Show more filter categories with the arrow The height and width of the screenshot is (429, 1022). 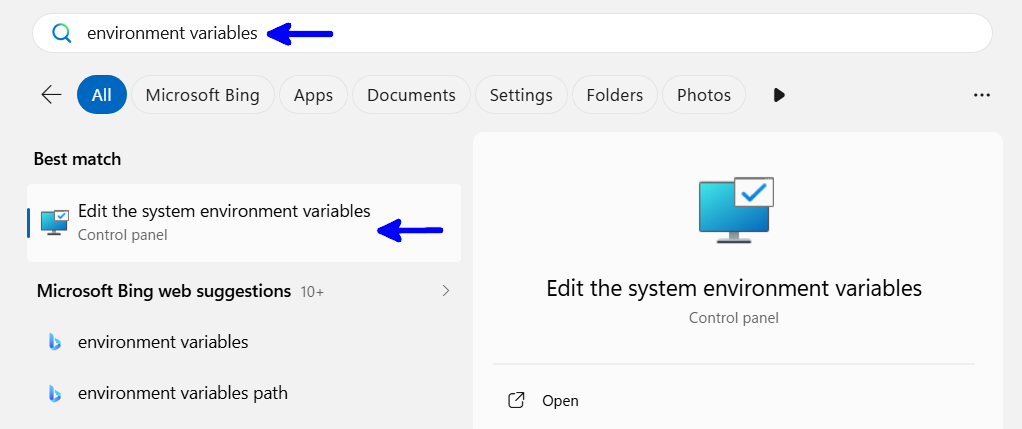pyautogui.click(x=779, y=95)
